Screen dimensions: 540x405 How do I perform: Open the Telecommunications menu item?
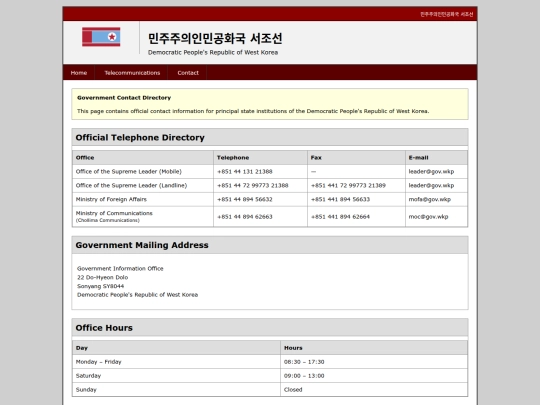click(x=132, y=73)
